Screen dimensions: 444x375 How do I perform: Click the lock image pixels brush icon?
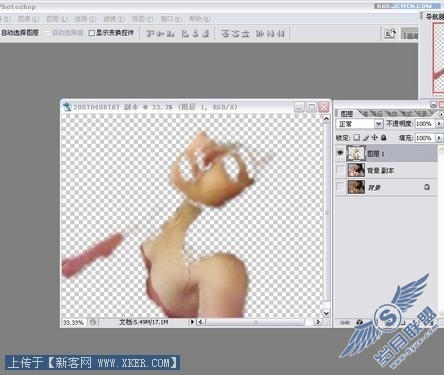[366, 137]
